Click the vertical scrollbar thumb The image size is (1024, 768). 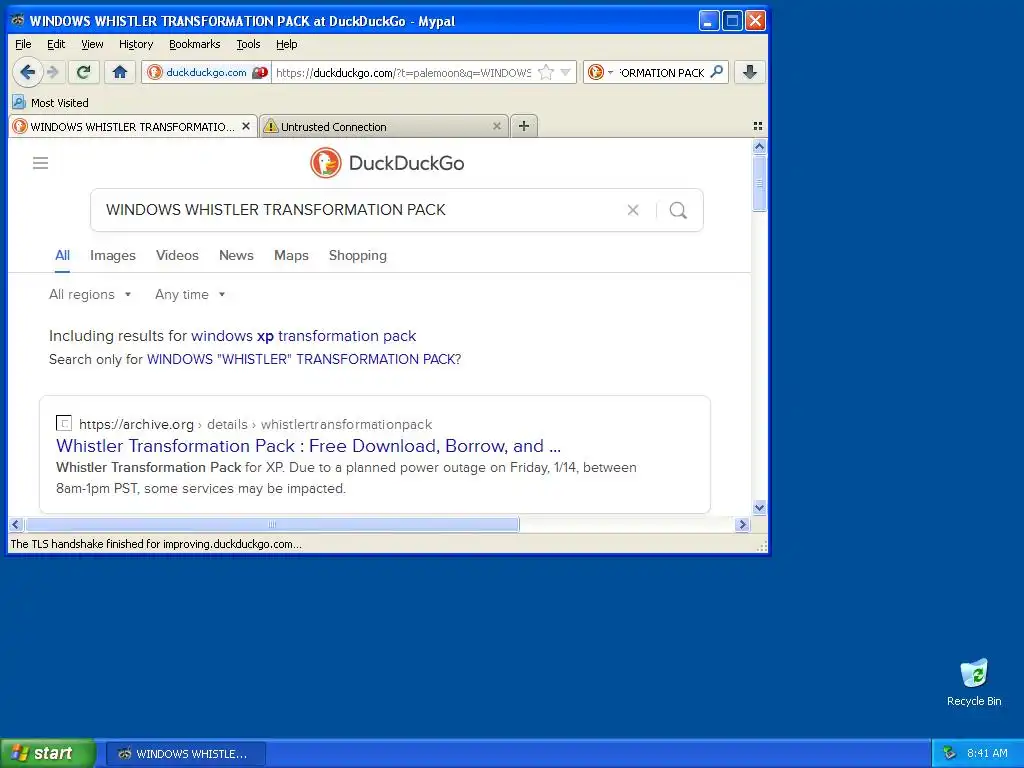(x=759, y=184)
